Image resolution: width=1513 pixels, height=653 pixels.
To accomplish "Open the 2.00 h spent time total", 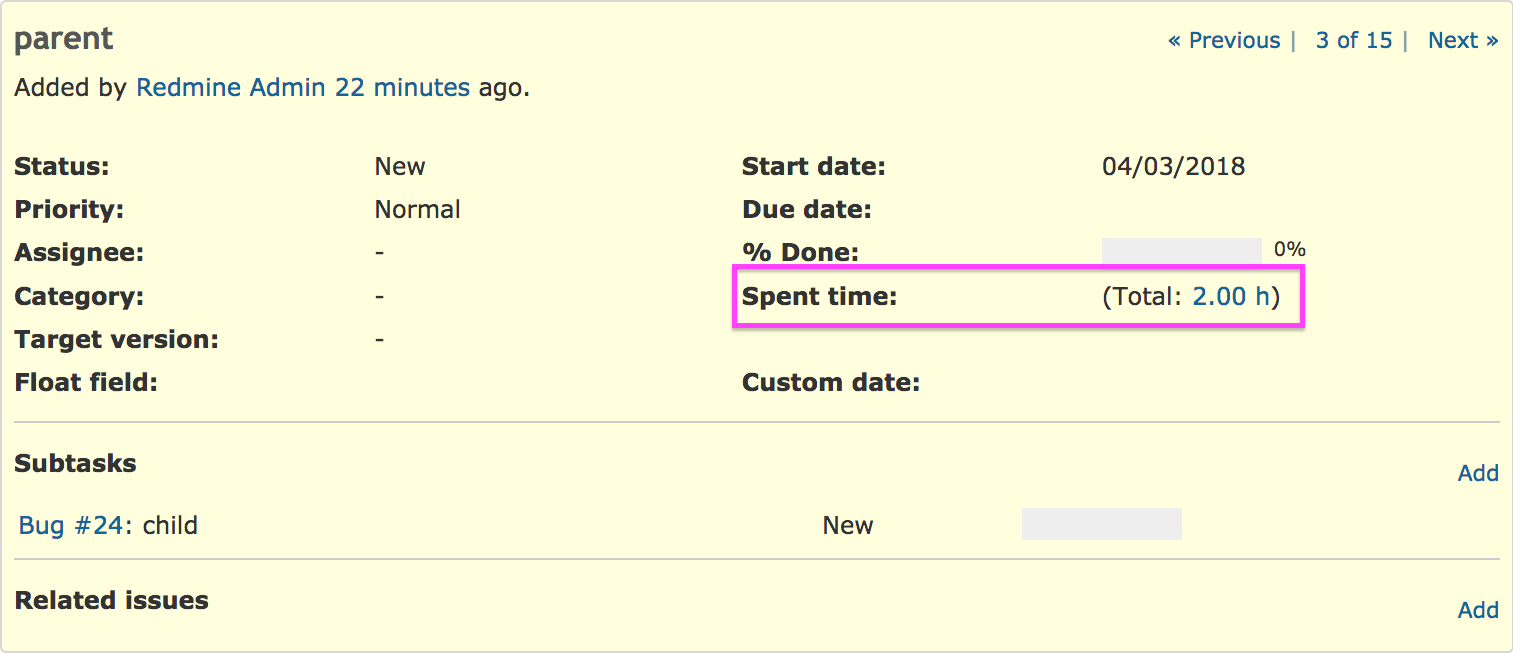I will tap(1230, 297).
